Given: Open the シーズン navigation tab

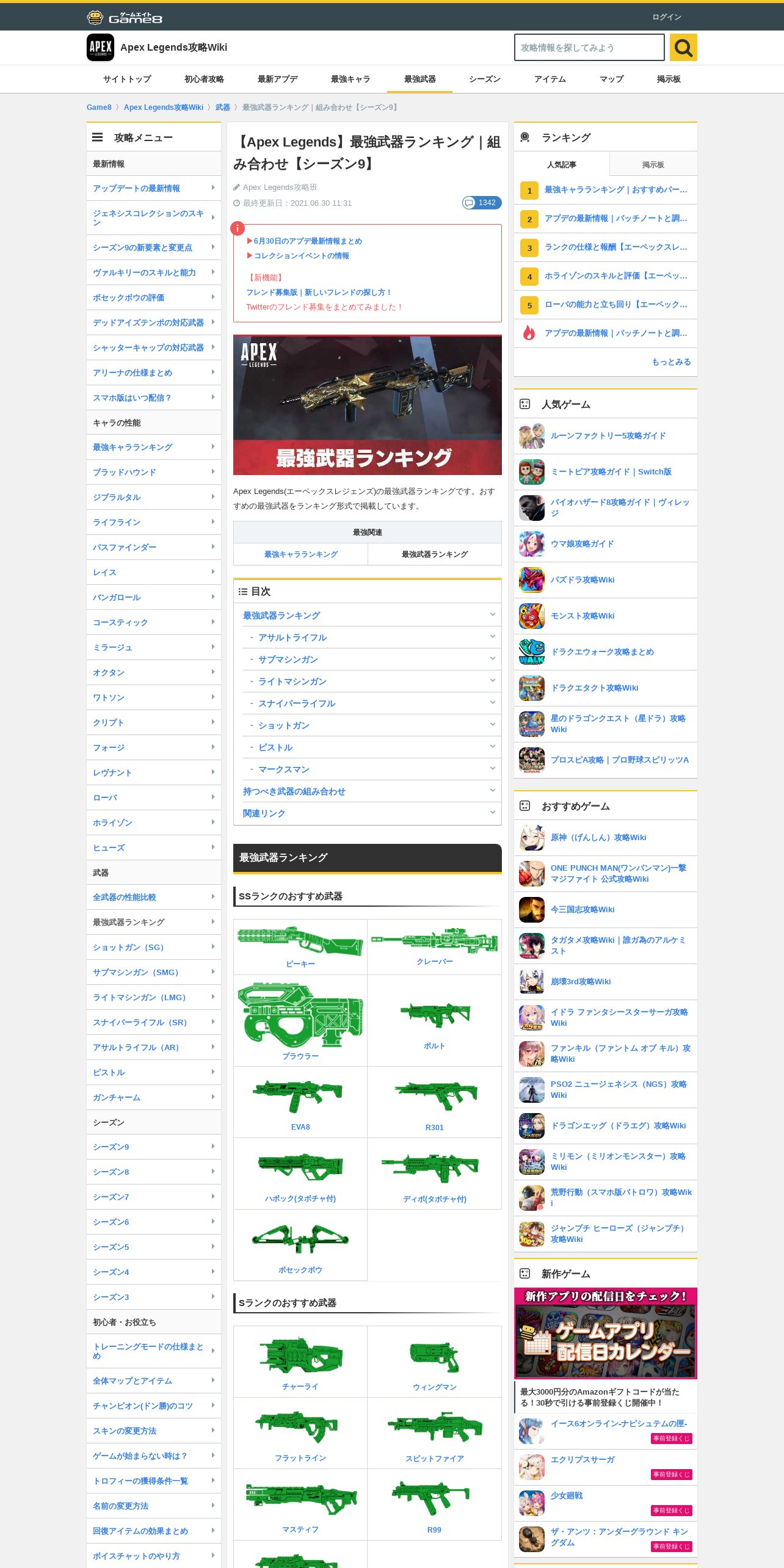Looking at the screenshot, I should point(485,79).
